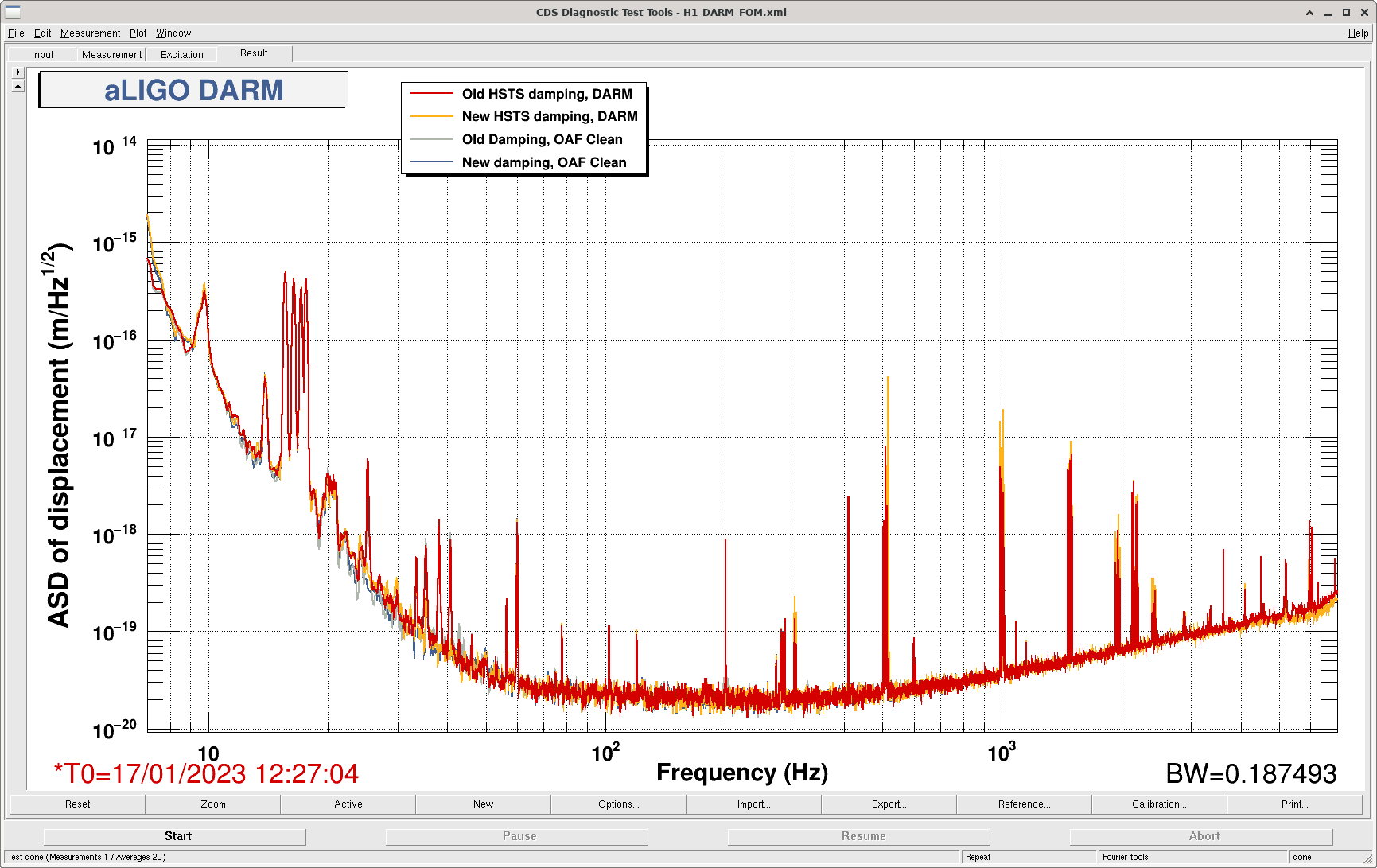
Task: Click the Export... button
Action: 889,804
